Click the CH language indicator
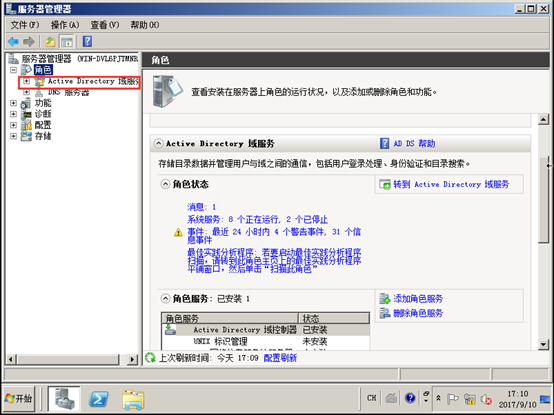The height and width of the screenshot is (415, 554). pyautogui.click(x=371, y=398)
